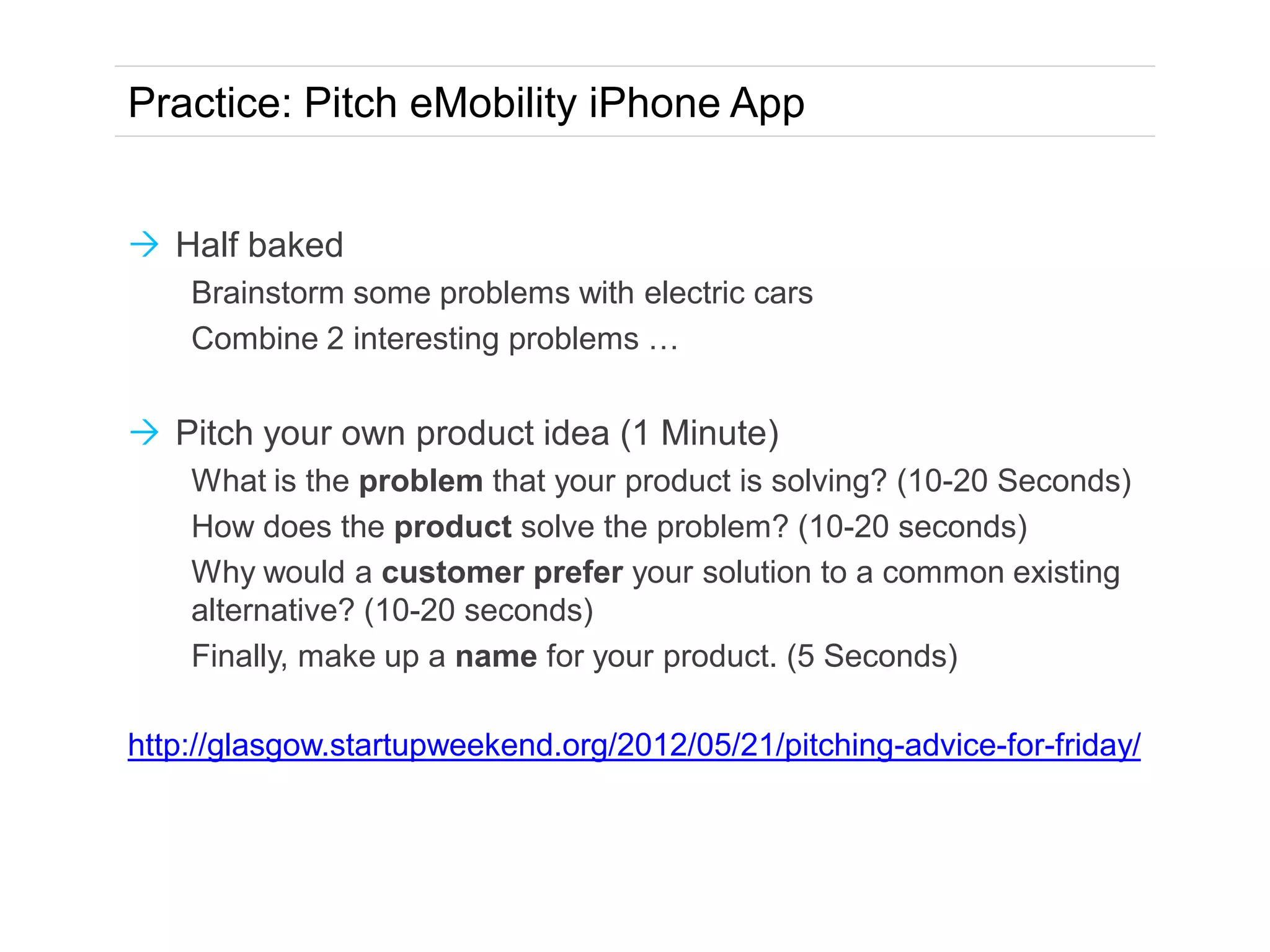1270x952 pixels.
Task: Click the phrase electric cars
Action: tap(728, 293)
